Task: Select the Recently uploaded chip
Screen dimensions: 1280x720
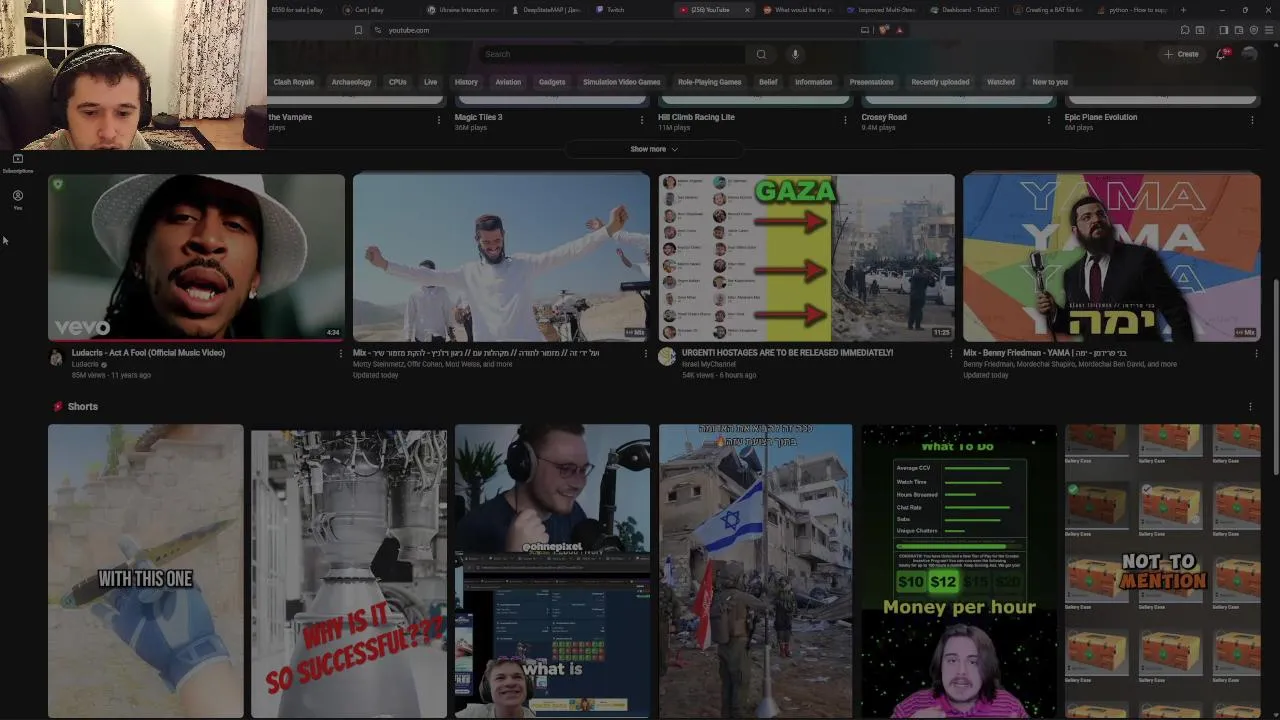Action: [940, 82]
